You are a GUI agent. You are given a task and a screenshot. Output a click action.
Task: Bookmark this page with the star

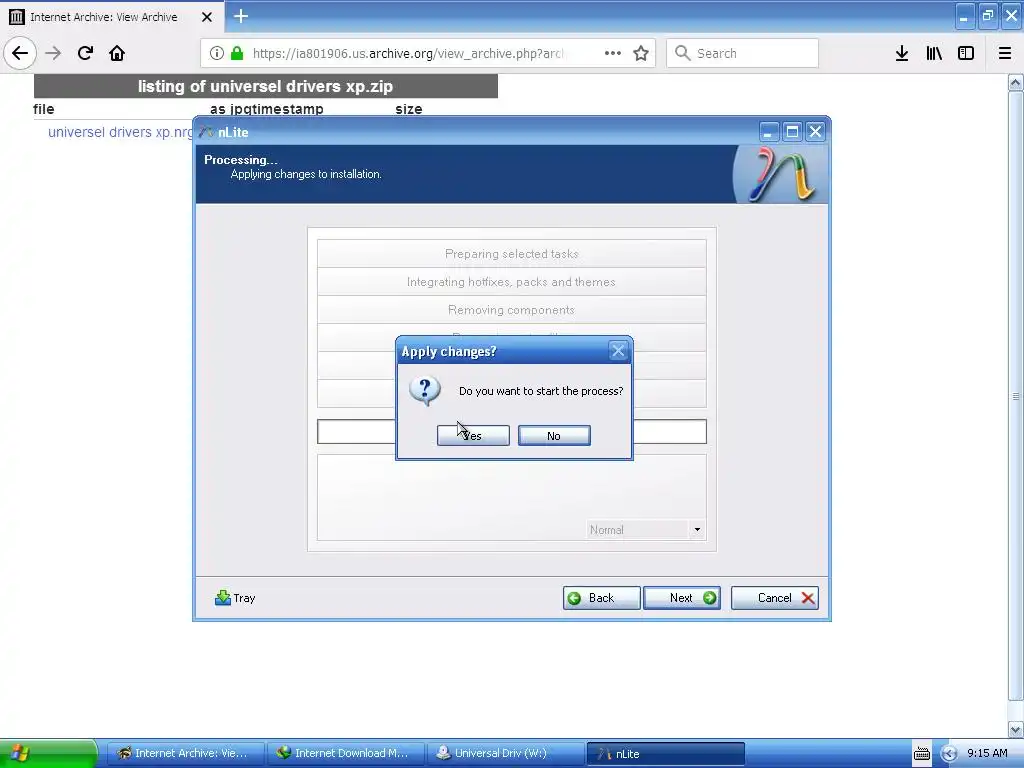(x=641, y=53)
